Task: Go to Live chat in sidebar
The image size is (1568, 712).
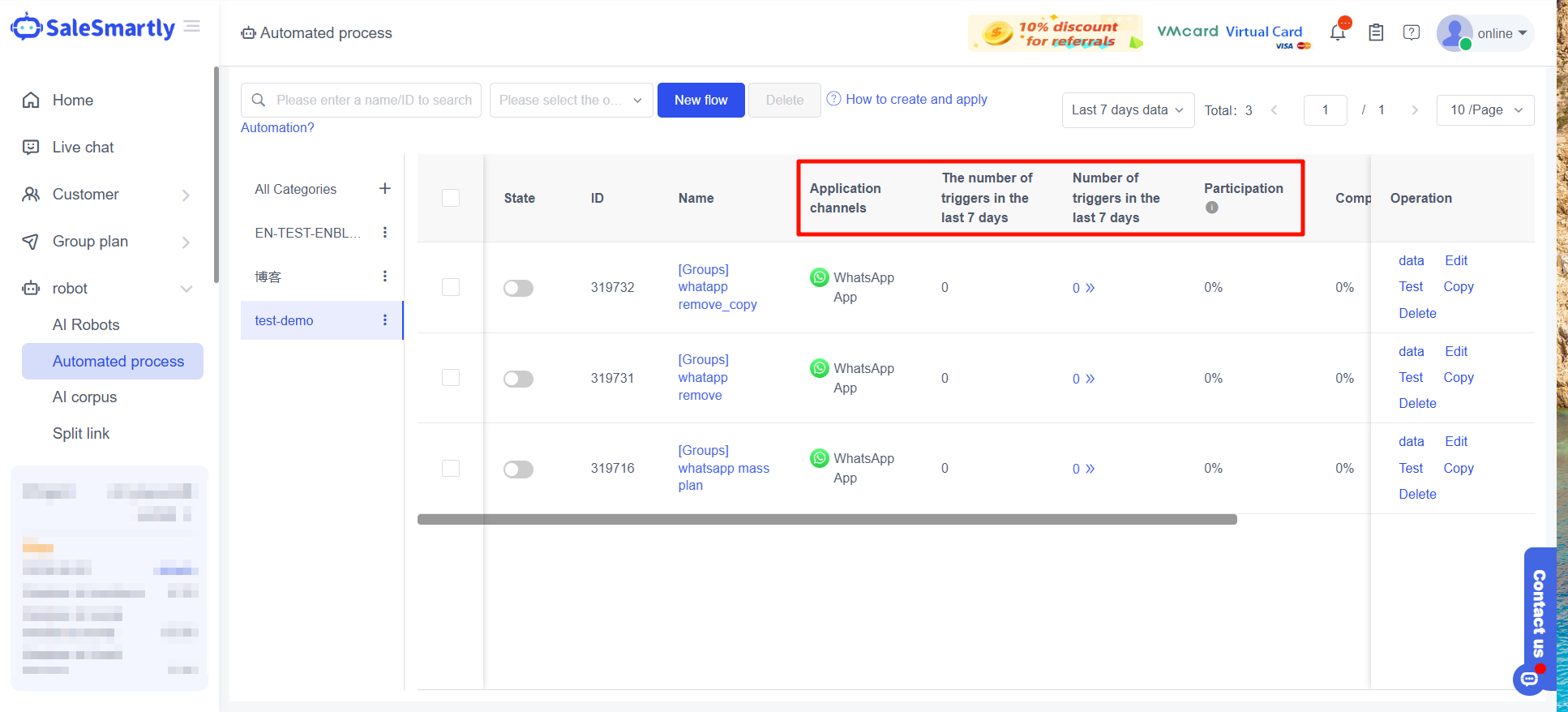Action: [x=83, y=148]
